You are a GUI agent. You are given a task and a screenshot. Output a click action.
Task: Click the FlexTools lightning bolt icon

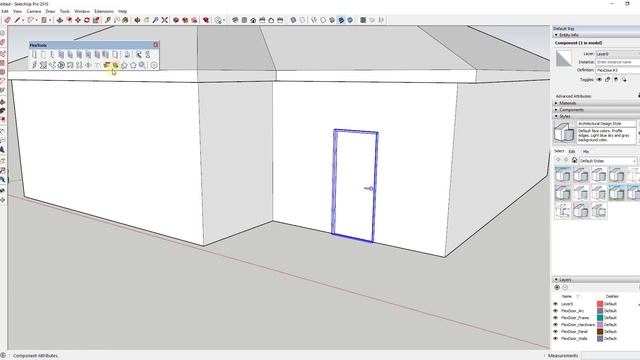[34, 65]
